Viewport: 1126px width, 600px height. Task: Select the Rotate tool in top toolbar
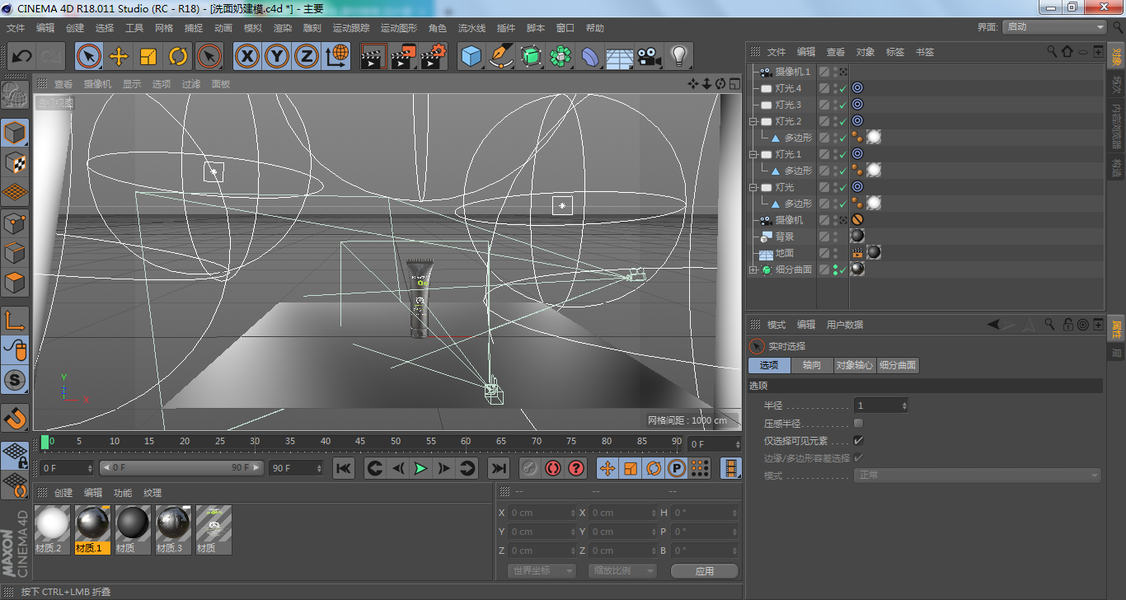pos(178,56)
